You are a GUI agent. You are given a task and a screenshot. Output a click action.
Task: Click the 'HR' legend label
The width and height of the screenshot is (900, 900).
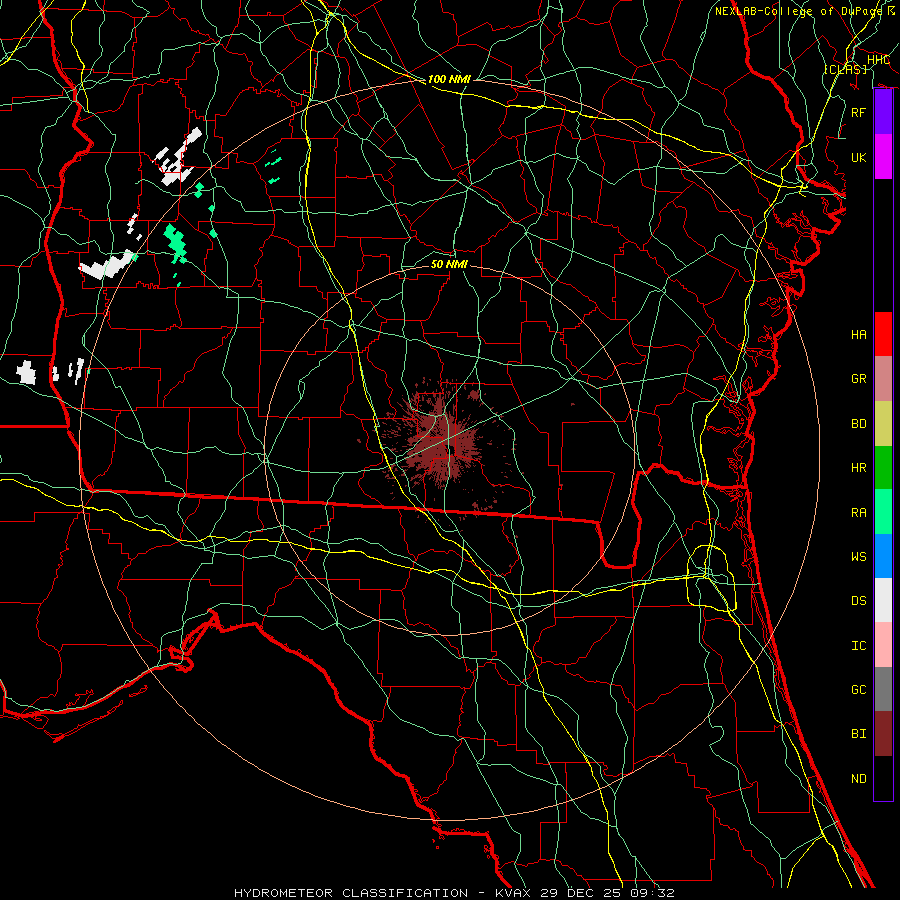click(859, 468)
